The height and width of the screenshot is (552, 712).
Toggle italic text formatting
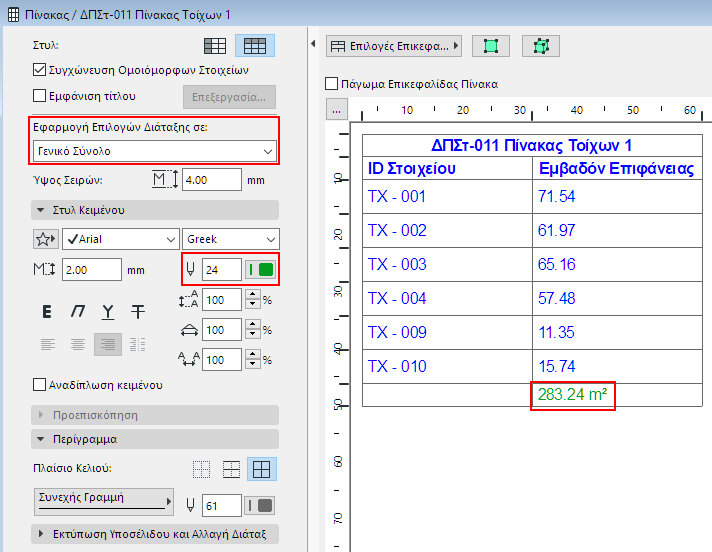click(78, 311)
